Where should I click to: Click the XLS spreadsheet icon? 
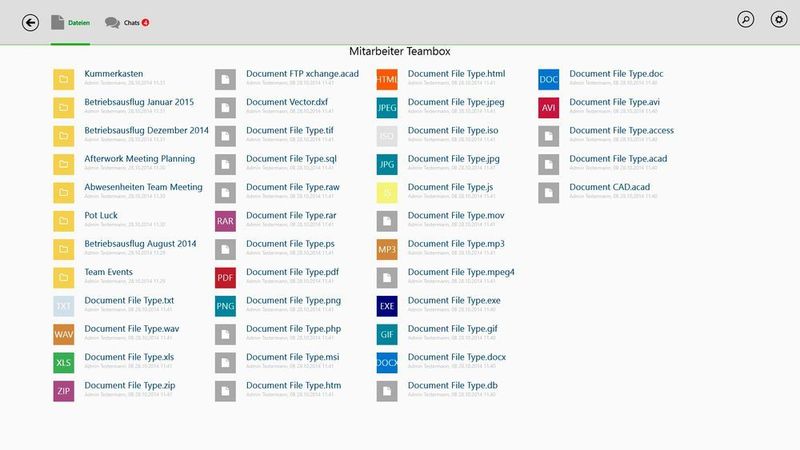pyautogui.click(x=63, y=363)
